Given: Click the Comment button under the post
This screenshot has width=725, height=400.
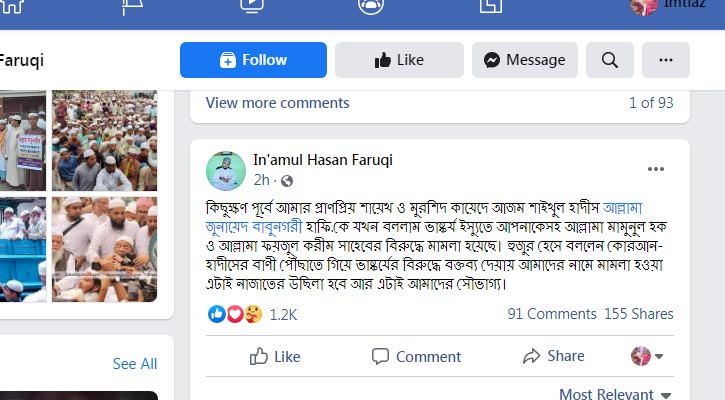Looking at the screenshot, I should tap(416, 356).
